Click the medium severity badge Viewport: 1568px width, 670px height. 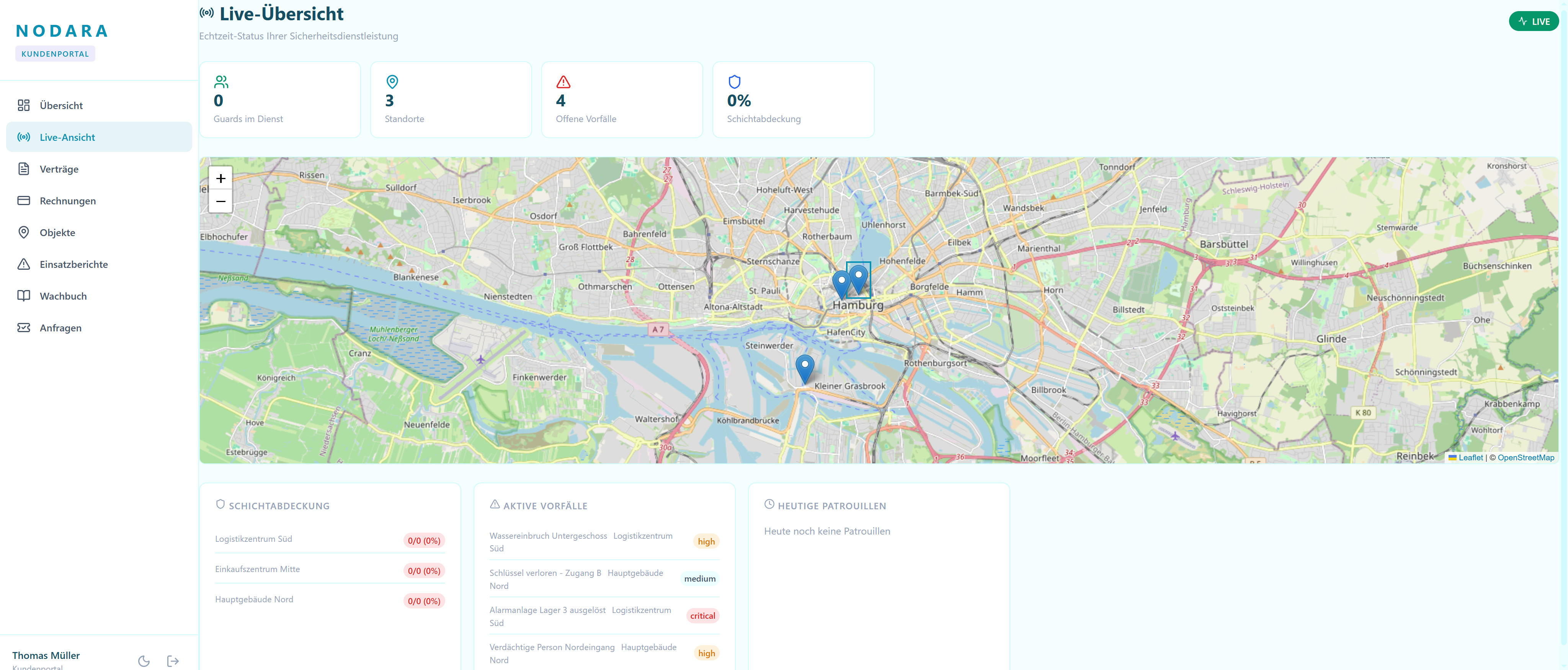pyautogui.click(x=699, y=579)
